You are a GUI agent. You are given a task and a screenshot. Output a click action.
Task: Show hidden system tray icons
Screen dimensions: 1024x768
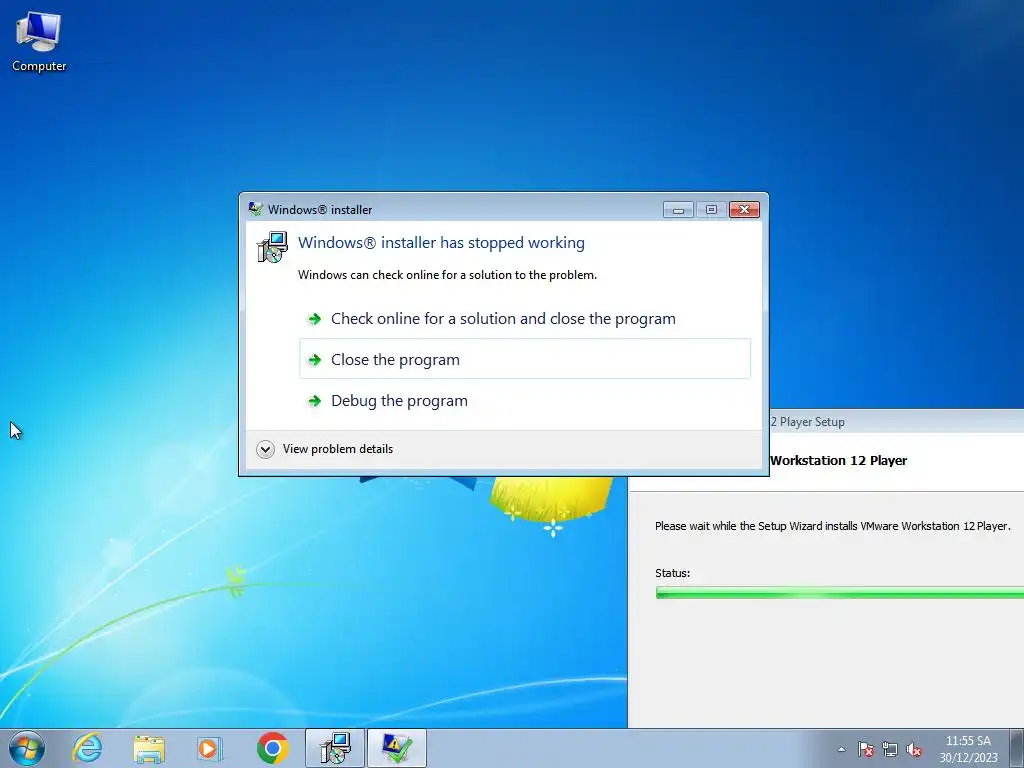pos(841,750)
